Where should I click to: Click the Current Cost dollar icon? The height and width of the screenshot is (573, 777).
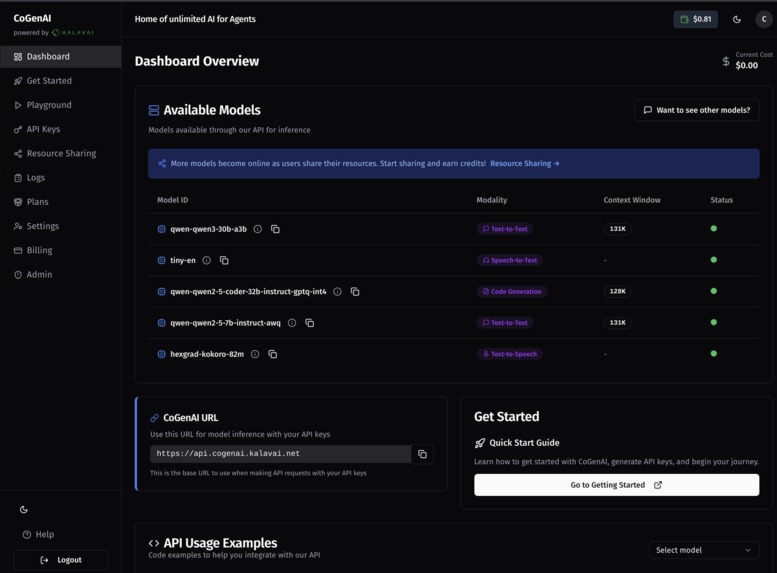coord(725,61)
